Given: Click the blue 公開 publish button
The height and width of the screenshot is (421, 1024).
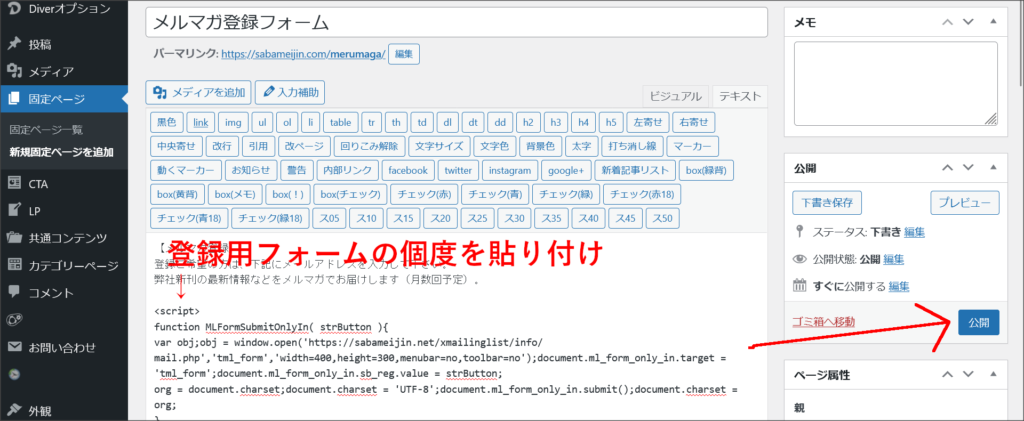Looking at the screenshot, I should pos(978,322).
